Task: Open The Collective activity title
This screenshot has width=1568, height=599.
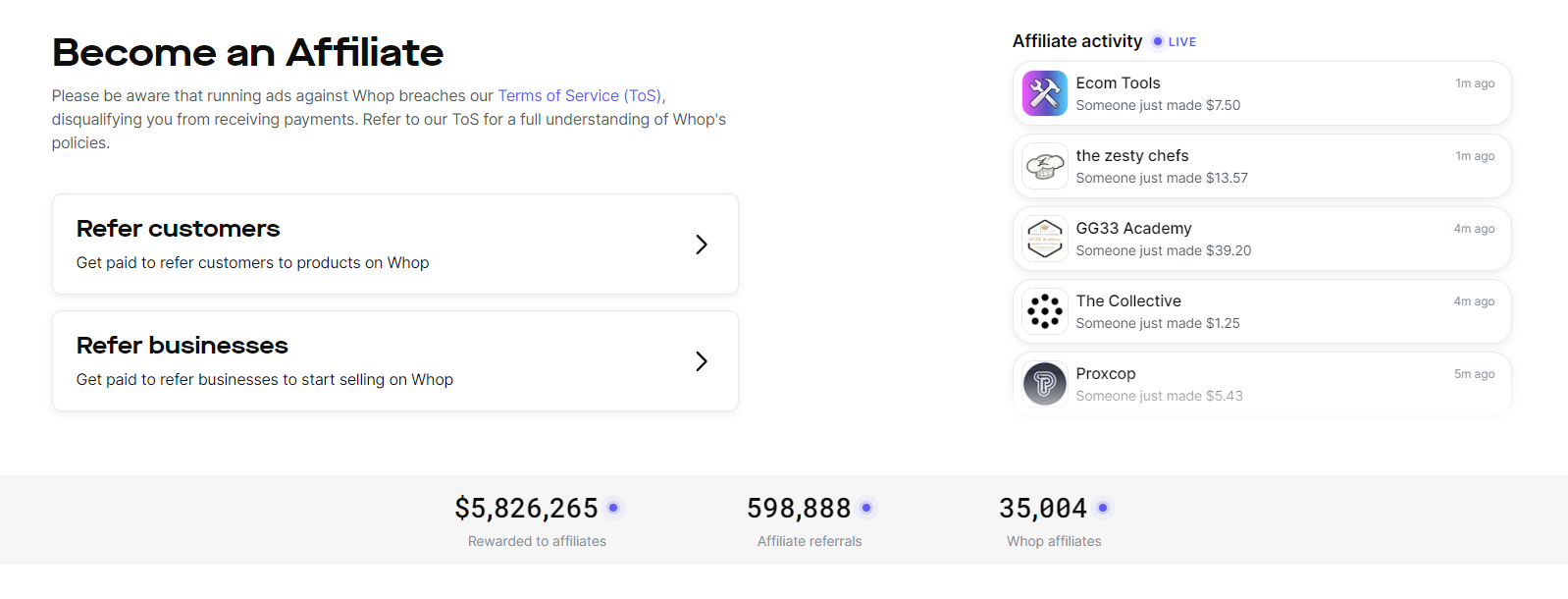Action: (x=1128, y=300)
